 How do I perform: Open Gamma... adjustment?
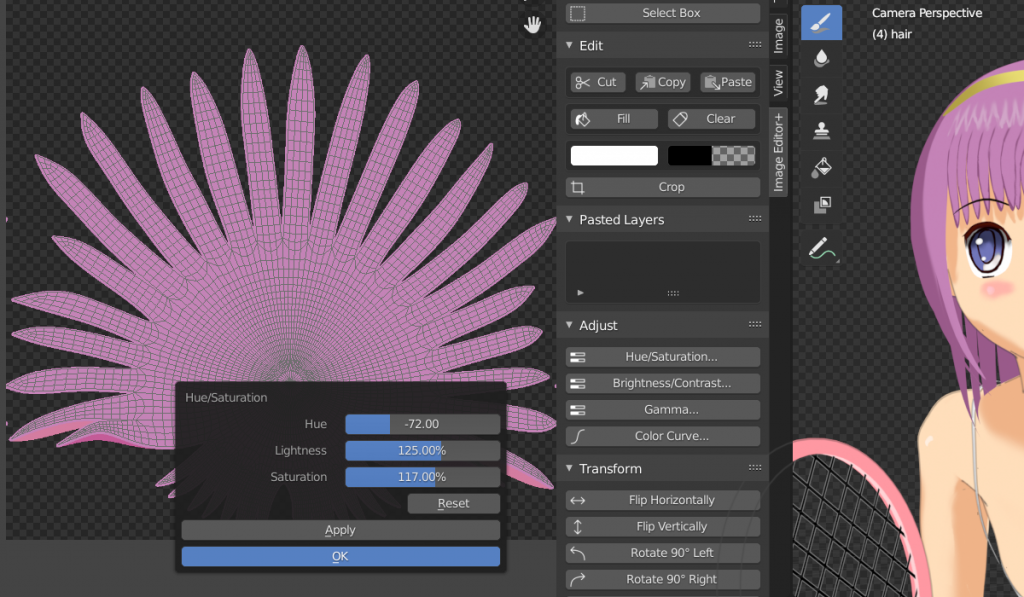(x=663, y=410)
